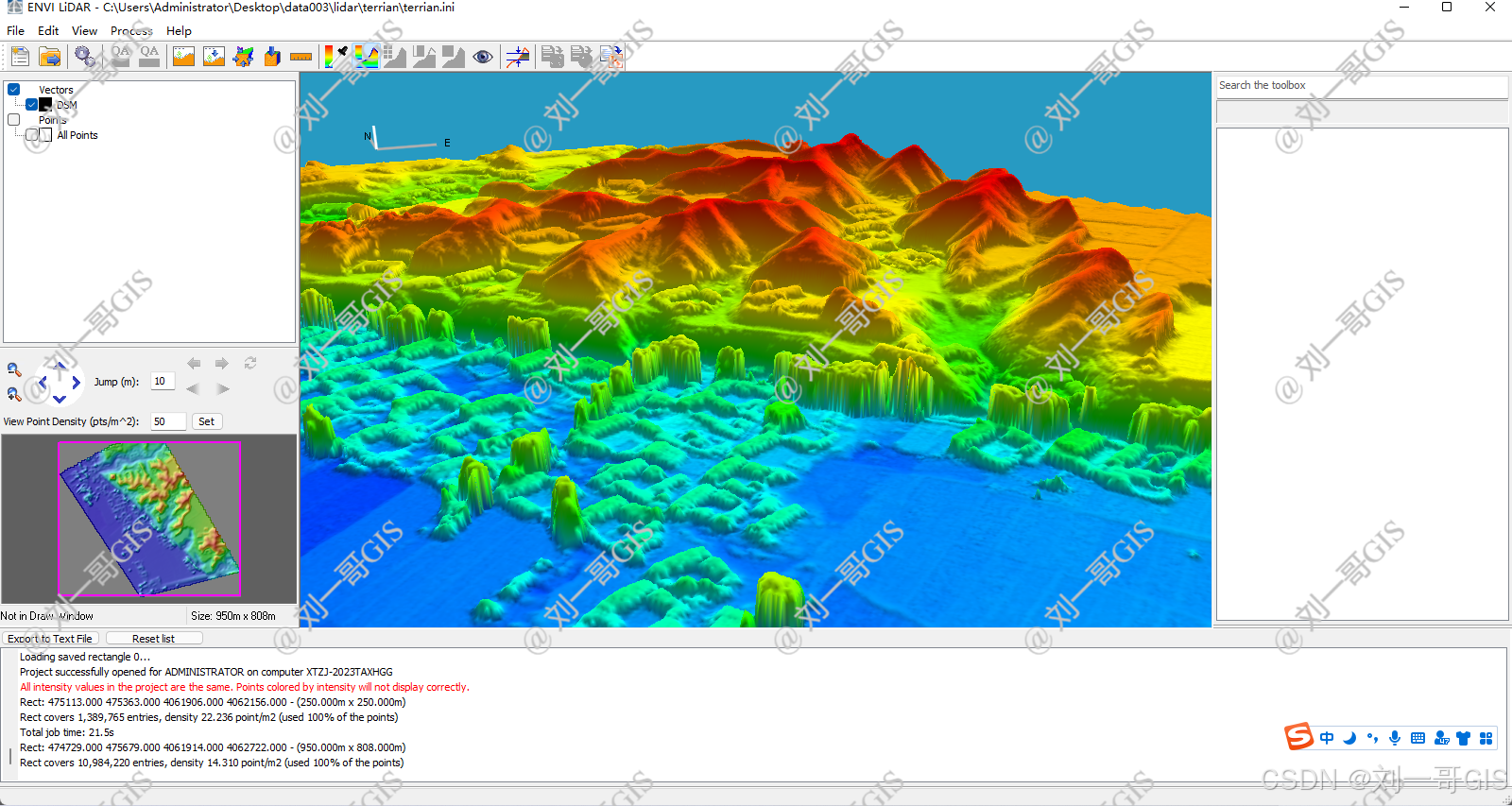Click the zoom out magnifier icon
The height and width of the screenshot is (806, 1512).
coord(14,369)
